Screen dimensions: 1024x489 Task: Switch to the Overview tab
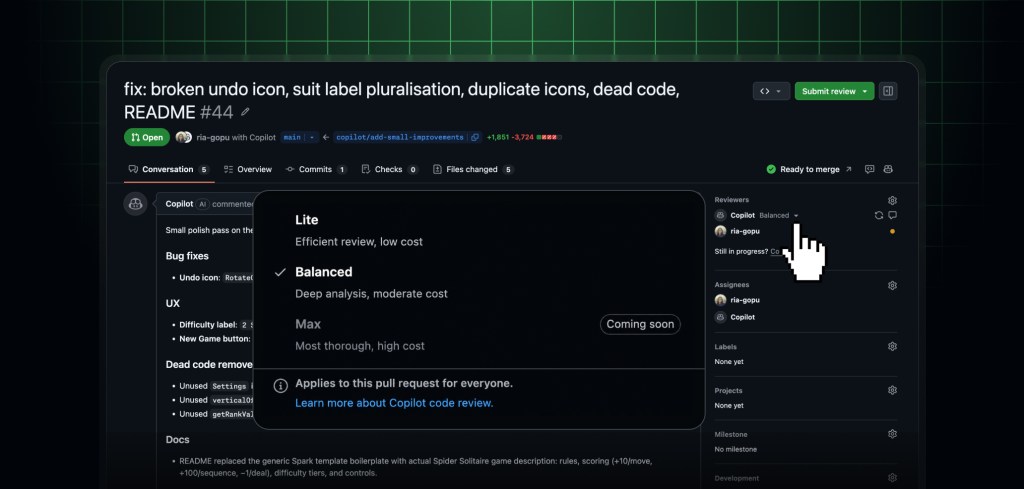click(248, 169)
